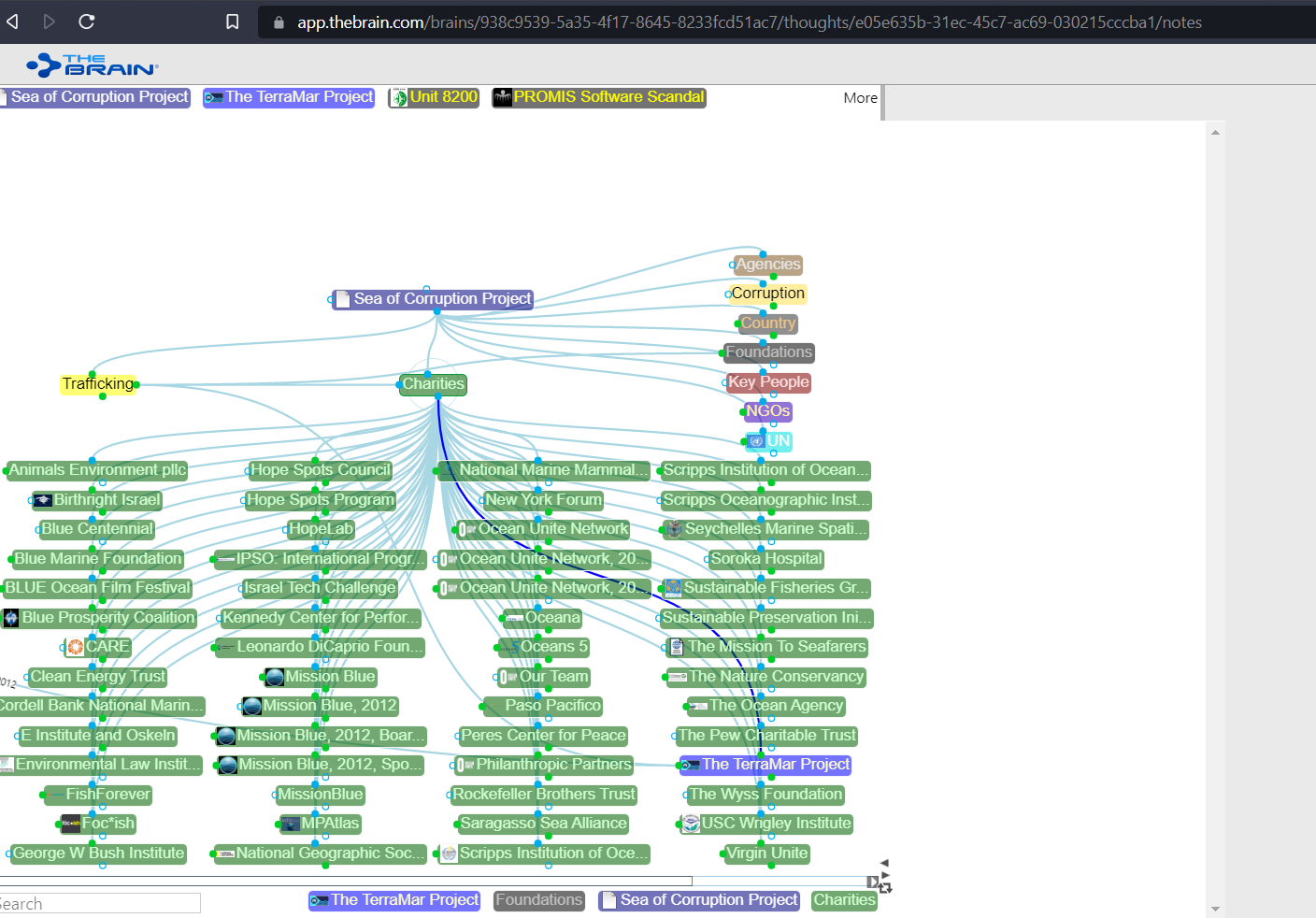Click the right arrow button ending the timeline bar
Viewport: 1316px width, 918px height.
click(872, 881)
